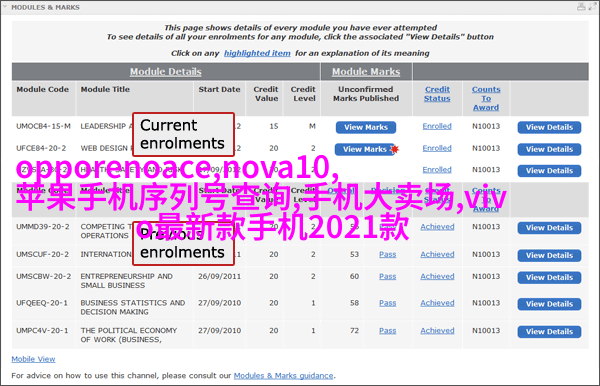
Task: Click the Module Marks header link
Action: 366,72
